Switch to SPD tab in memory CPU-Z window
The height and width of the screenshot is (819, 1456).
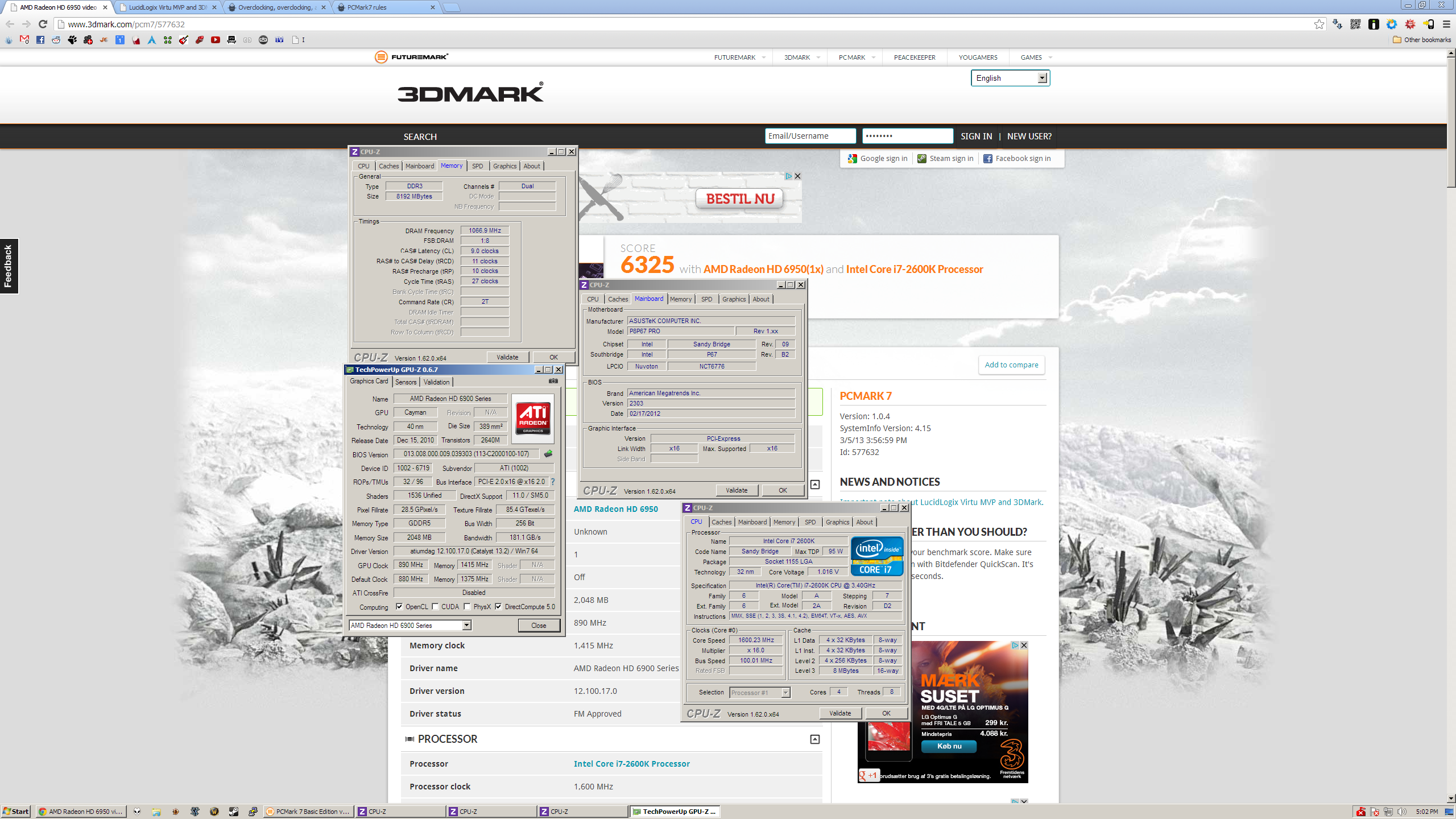pos(478,166)
